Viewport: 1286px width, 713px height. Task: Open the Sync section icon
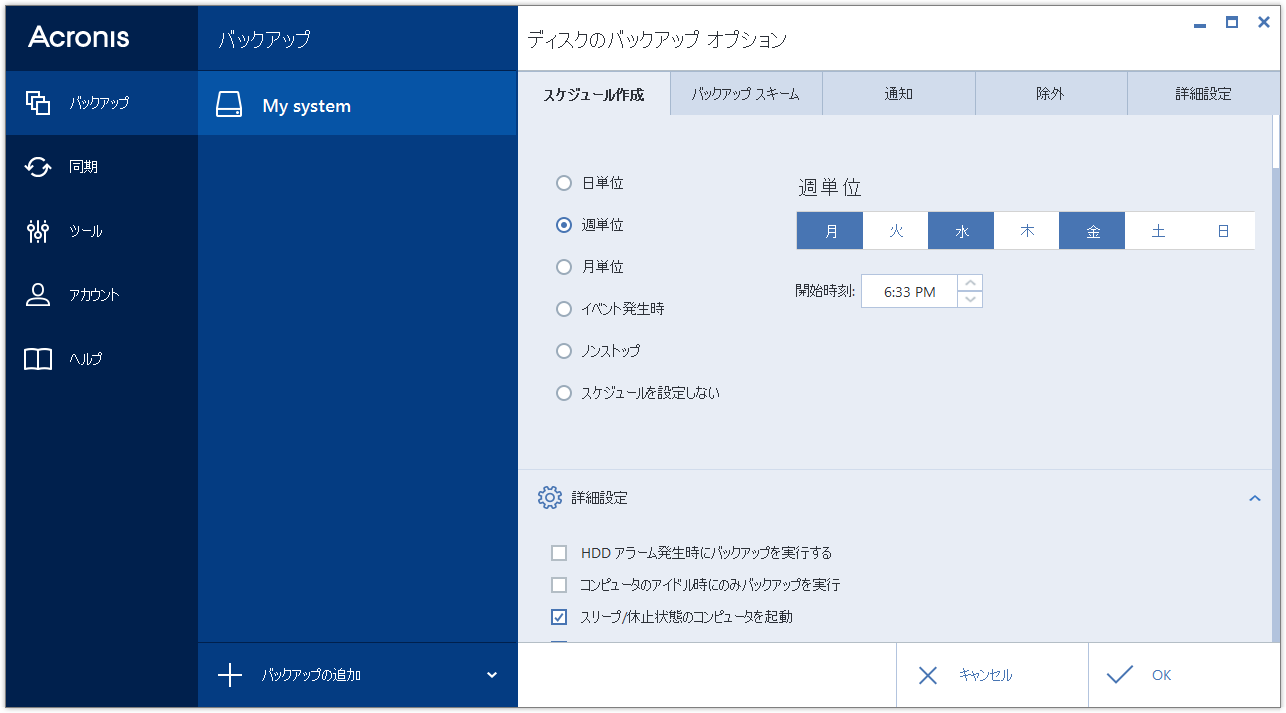pos(38,167)
